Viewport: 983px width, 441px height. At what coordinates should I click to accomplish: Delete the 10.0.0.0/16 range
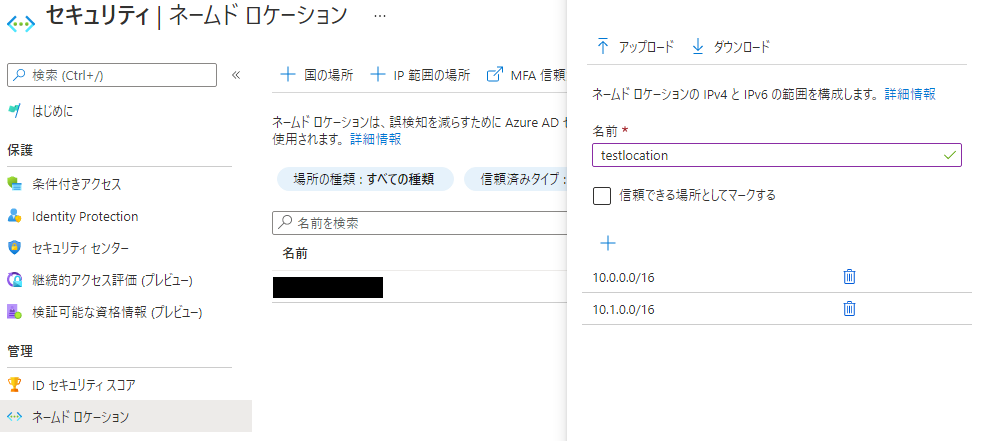tap(849, 276)
